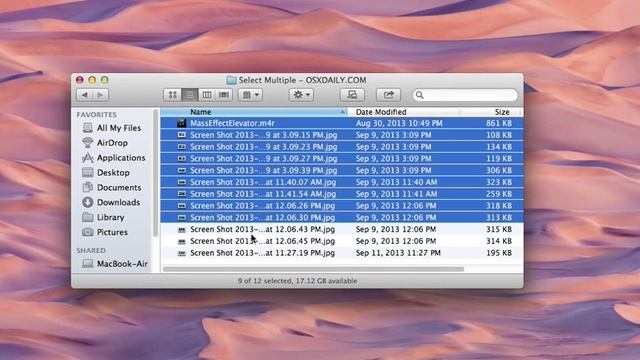Go back with the left arrow button

[84, 95]
